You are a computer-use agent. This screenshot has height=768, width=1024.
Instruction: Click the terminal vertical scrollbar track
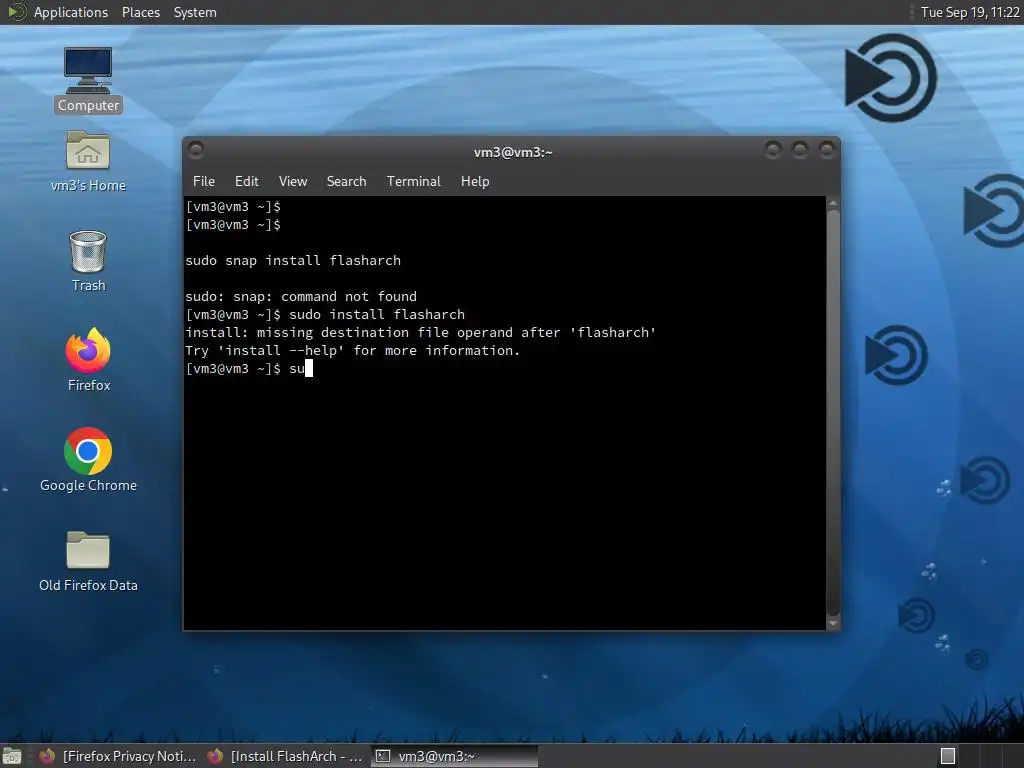833,413
